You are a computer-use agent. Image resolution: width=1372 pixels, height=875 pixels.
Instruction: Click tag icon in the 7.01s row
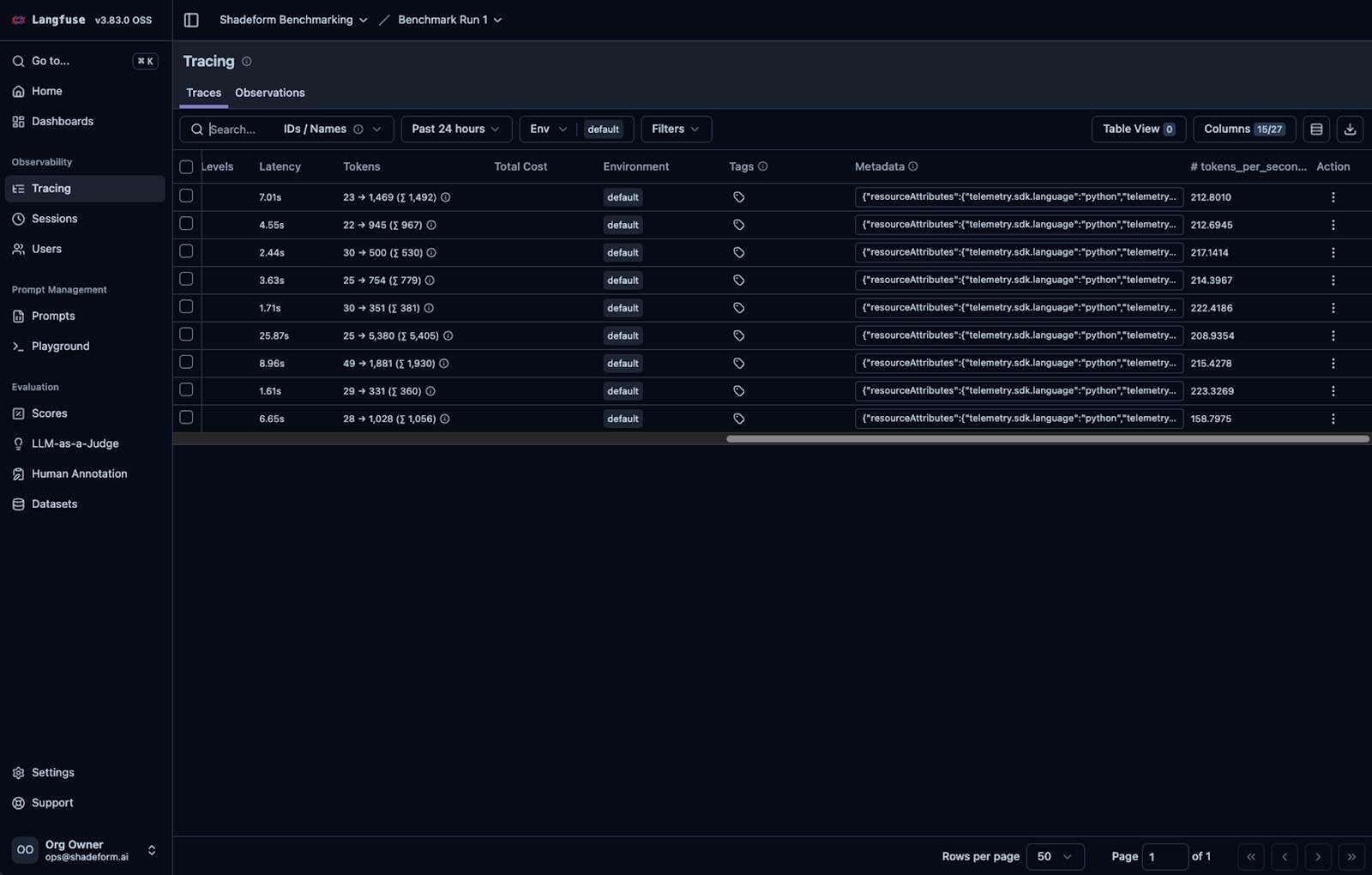tap(738, 197)
